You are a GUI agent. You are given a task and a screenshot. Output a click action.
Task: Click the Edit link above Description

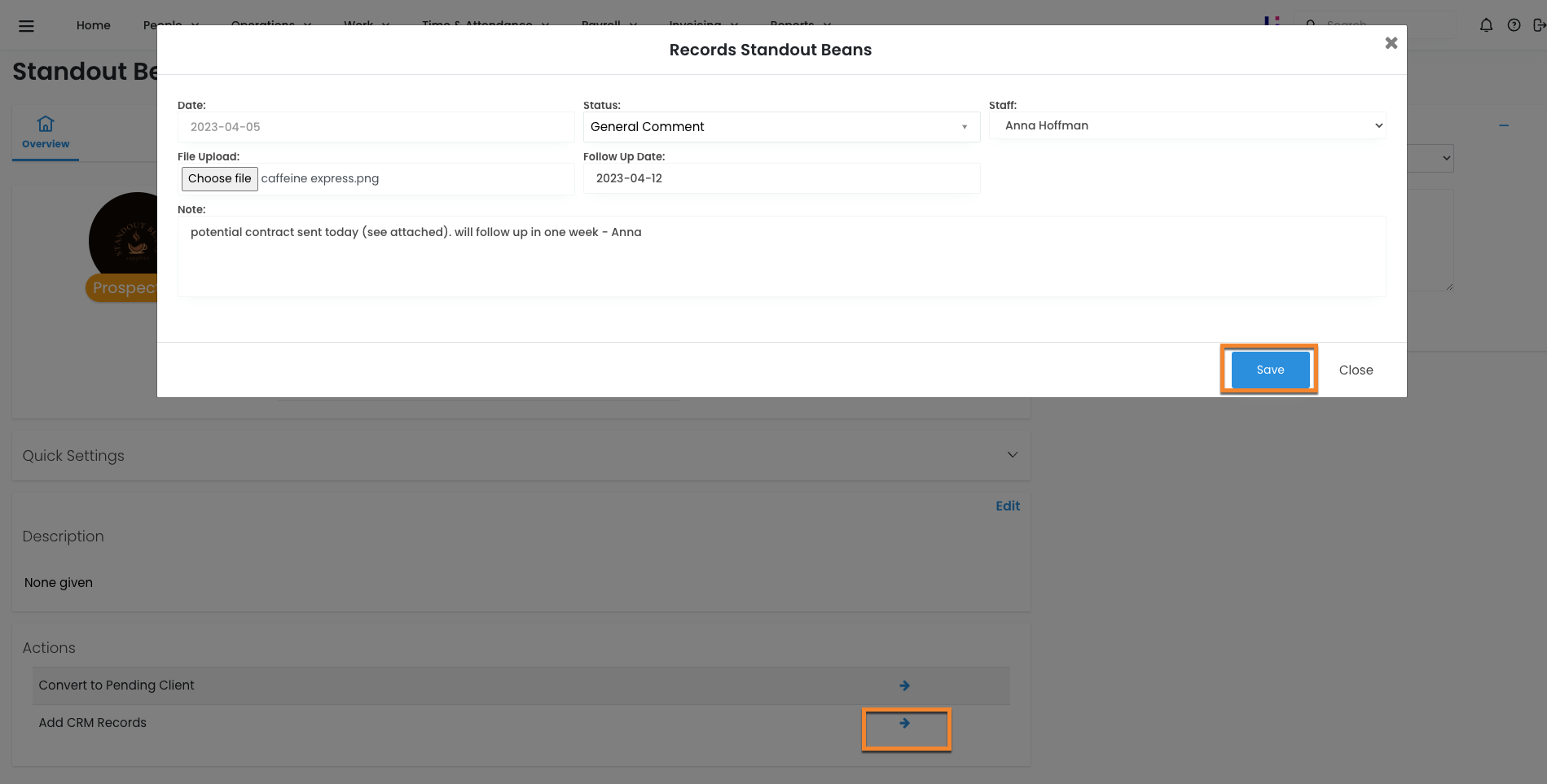pos(1007,506)
